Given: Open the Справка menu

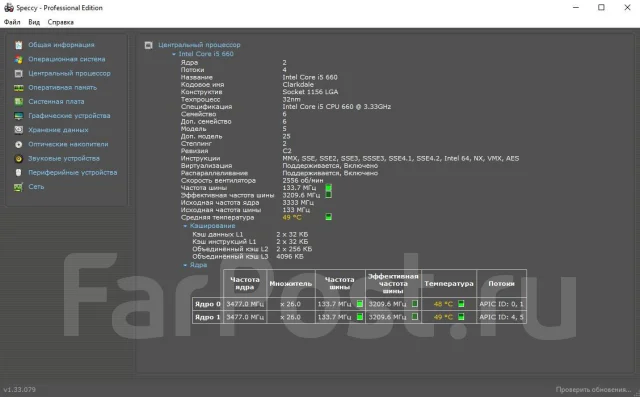Looking at the screenshot, I should [60, 22].
